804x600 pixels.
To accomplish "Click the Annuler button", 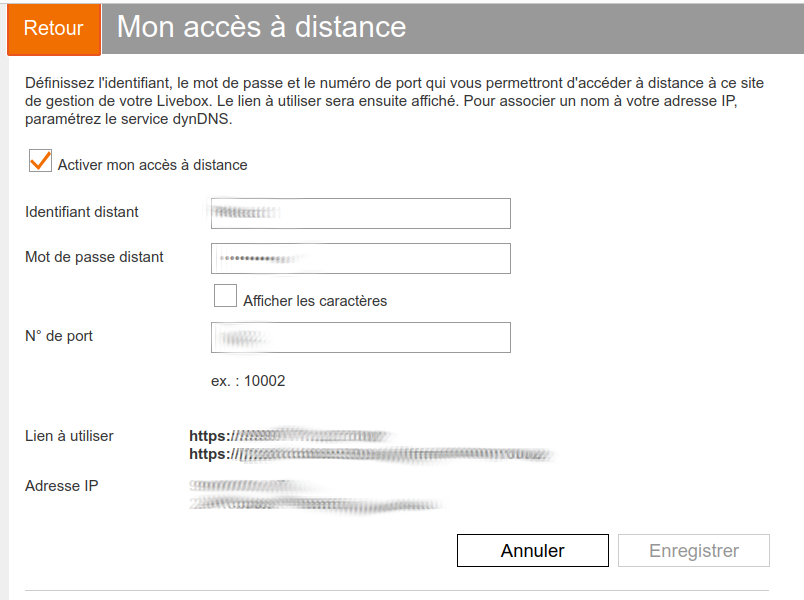I will [532, 550].
